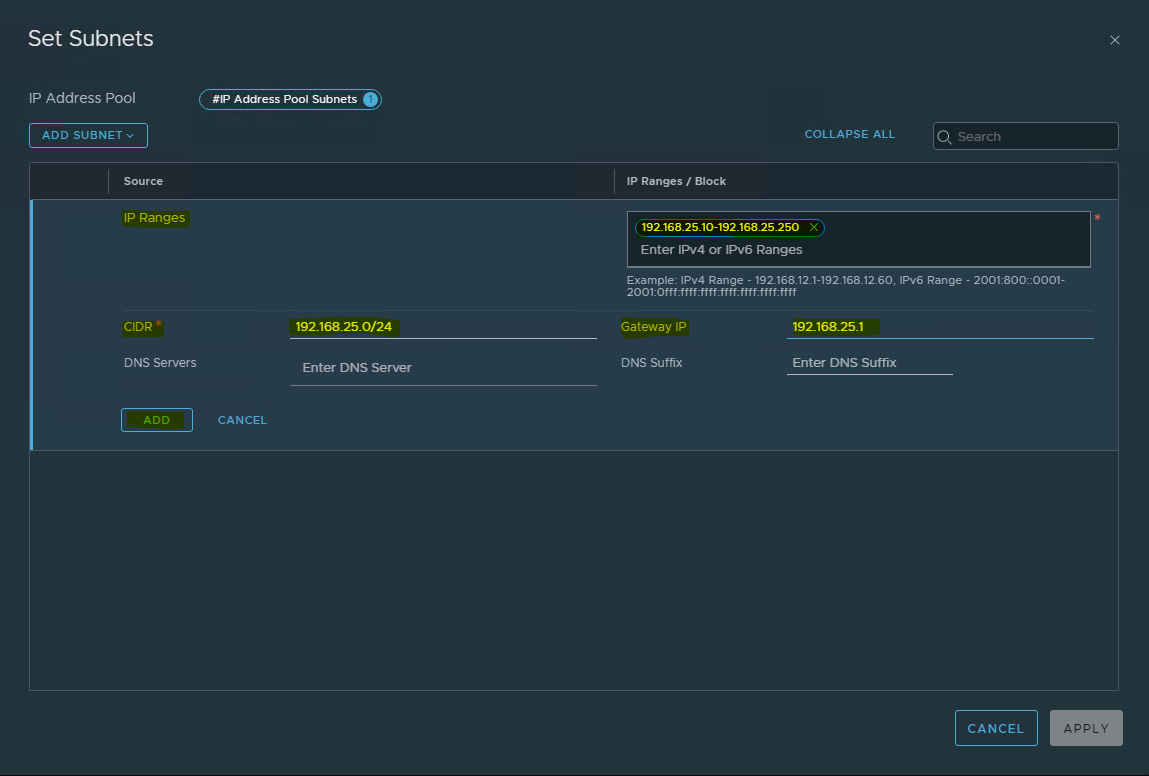Click the IP Address Pool label

(82, 98)
